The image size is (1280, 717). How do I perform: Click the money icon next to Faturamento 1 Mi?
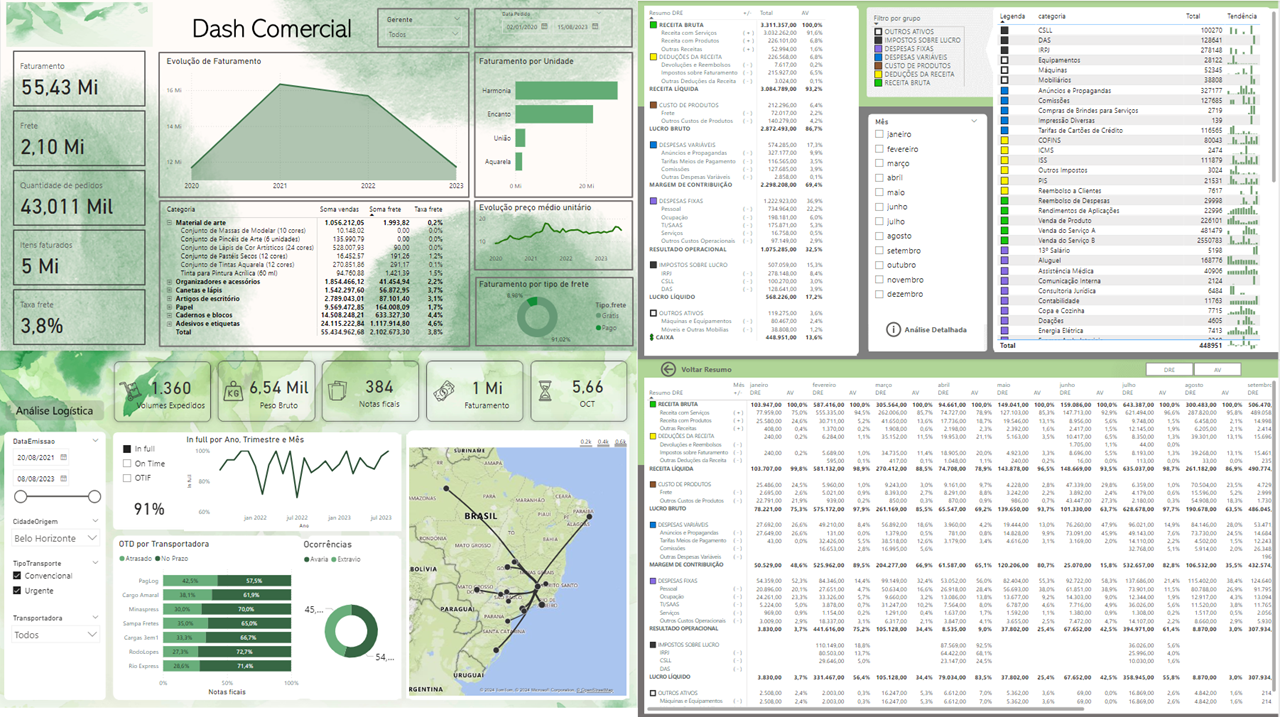pos(445,388)
